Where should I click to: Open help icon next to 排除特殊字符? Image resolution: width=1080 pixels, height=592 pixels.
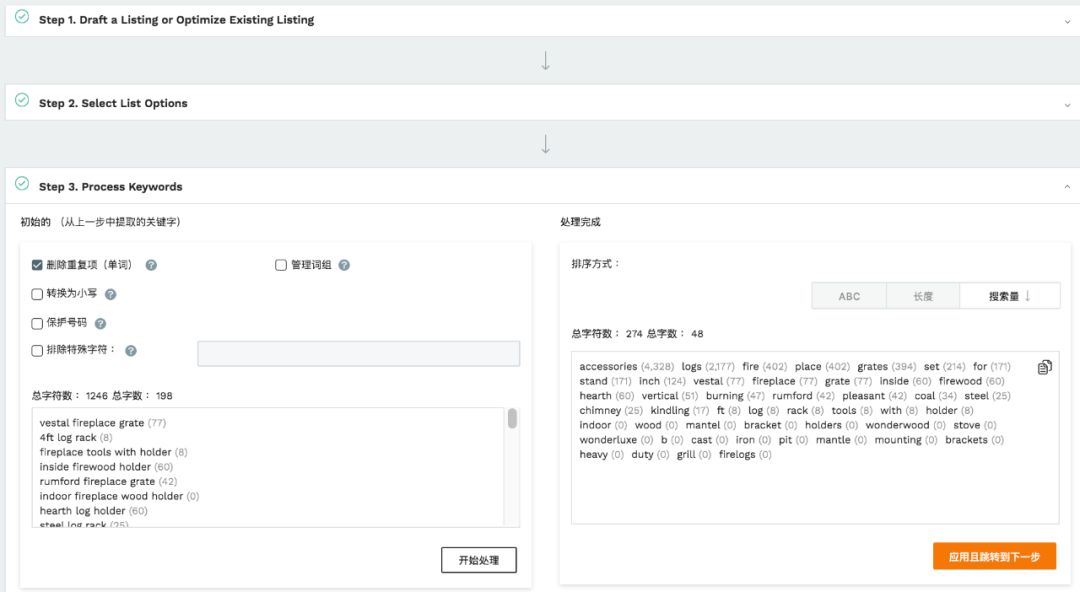(x=131, y=351)
